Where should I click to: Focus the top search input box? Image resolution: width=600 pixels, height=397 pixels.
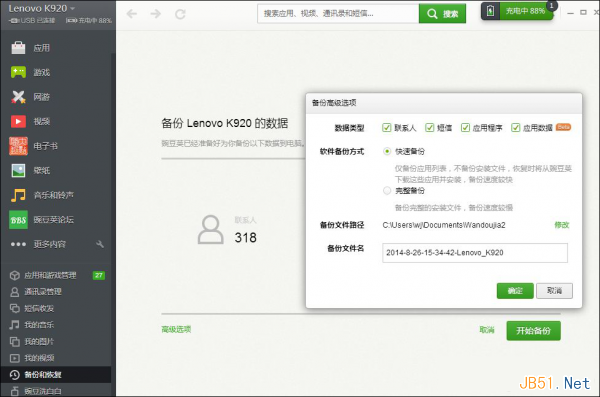coord(338,14)
